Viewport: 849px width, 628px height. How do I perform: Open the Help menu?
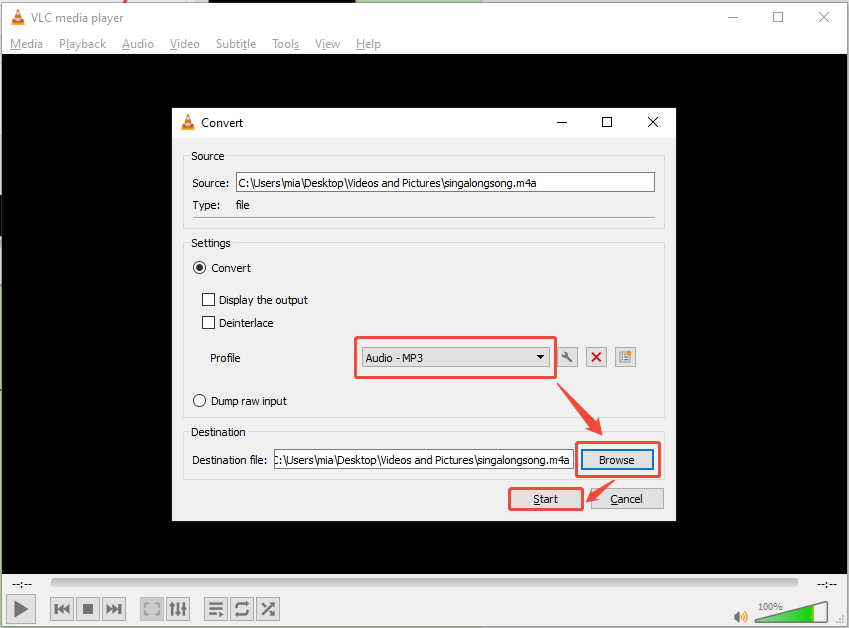coord(368,44)
